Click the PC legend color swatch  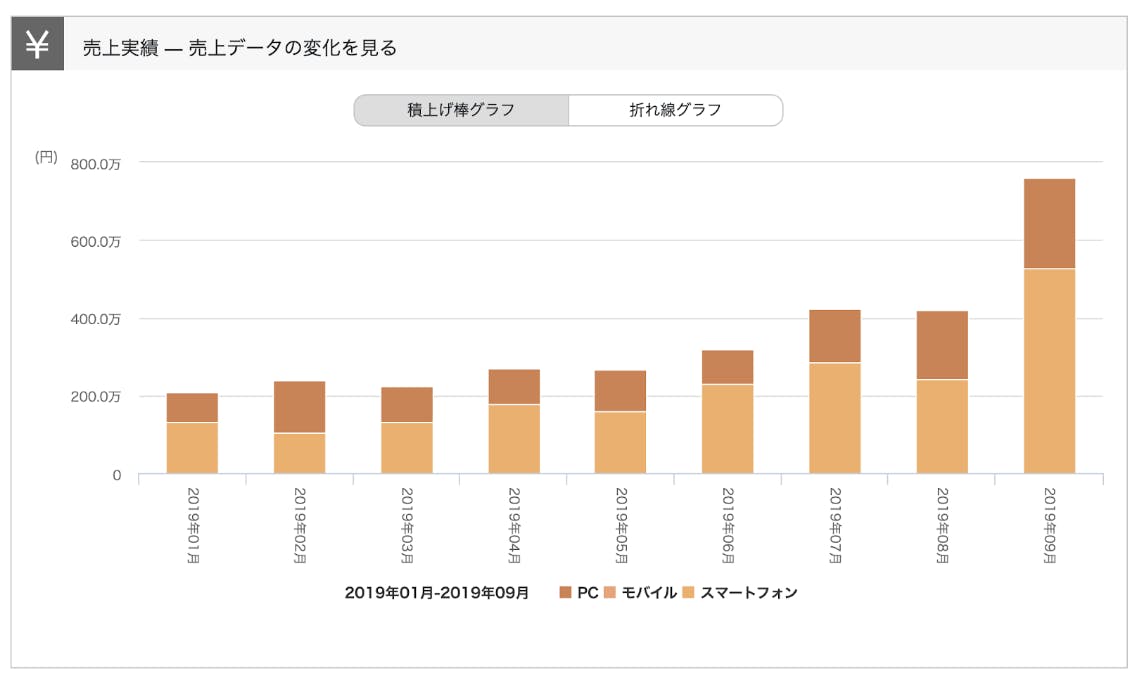(566, 593)
